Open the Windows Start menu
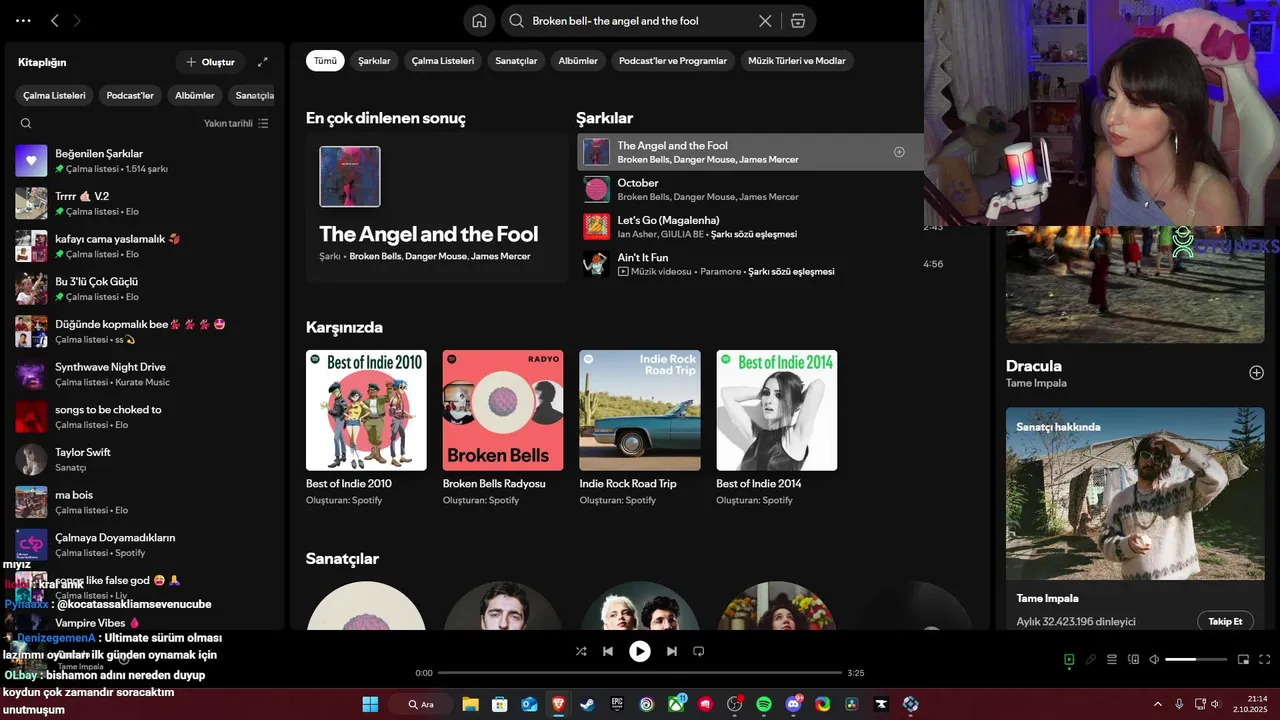The height and width of the screenshot is (720, 1280). click(x=370, y=704)
